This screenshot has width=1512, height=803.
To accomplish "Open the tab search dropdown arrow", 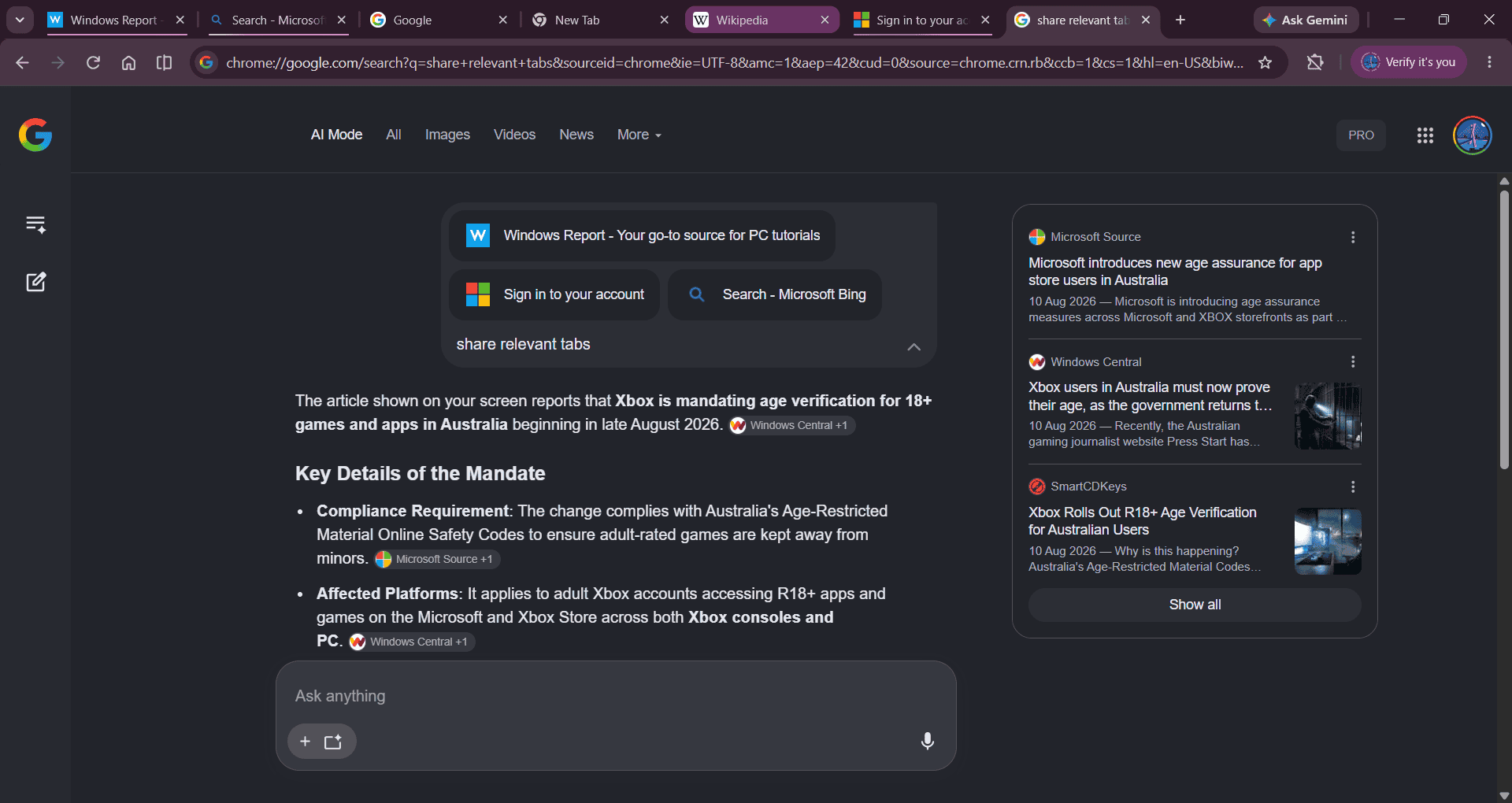I will pyautogui.click(x=20, y=20).
